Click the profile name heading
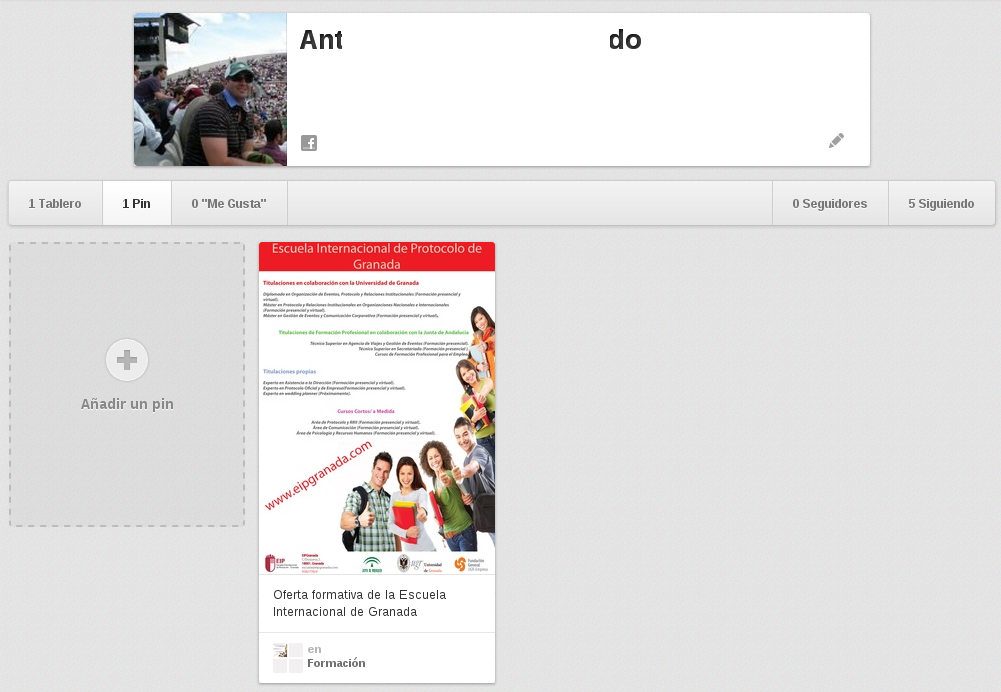This screenshot has height=692, width=1001. coord(470,40)
